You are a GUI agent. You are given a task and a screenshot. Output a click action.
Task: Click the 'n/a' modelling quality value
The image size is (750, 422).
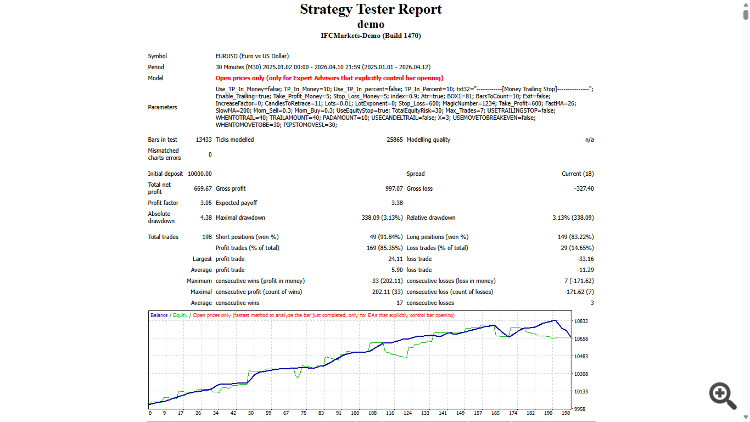coord(590,140)
